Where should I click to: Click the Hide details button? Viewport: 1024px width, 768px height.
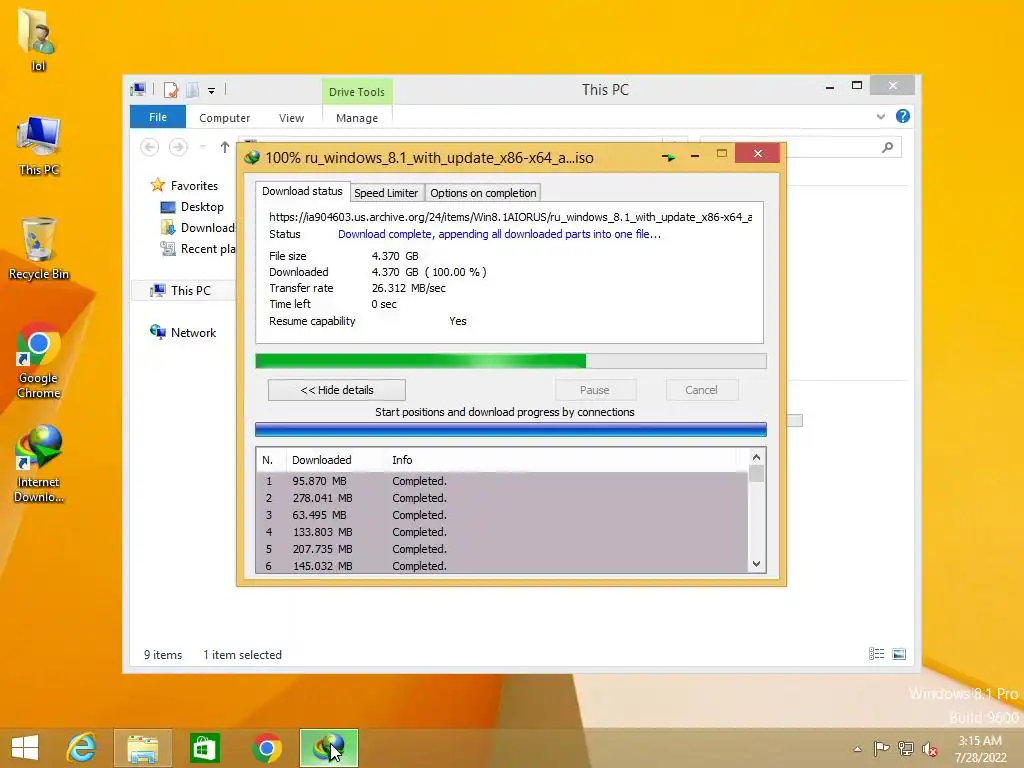[x=337, y=390]
